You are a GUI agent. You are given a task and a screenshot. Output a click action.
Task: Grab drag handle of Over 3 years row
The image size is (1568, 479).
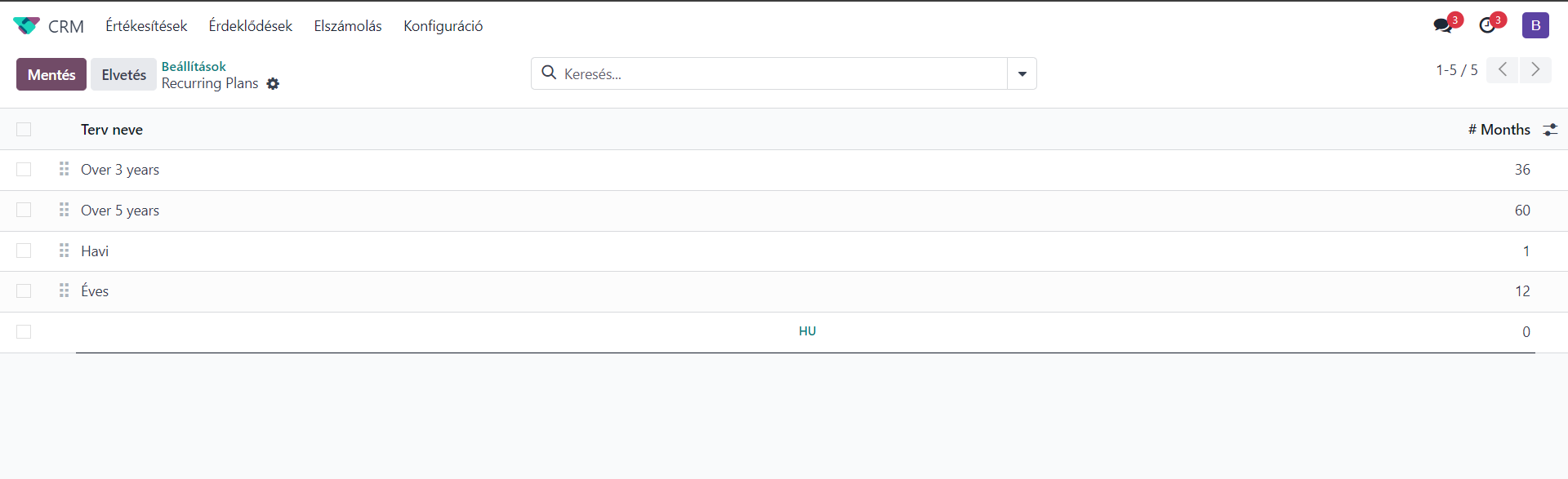click(x=64, y=169)
